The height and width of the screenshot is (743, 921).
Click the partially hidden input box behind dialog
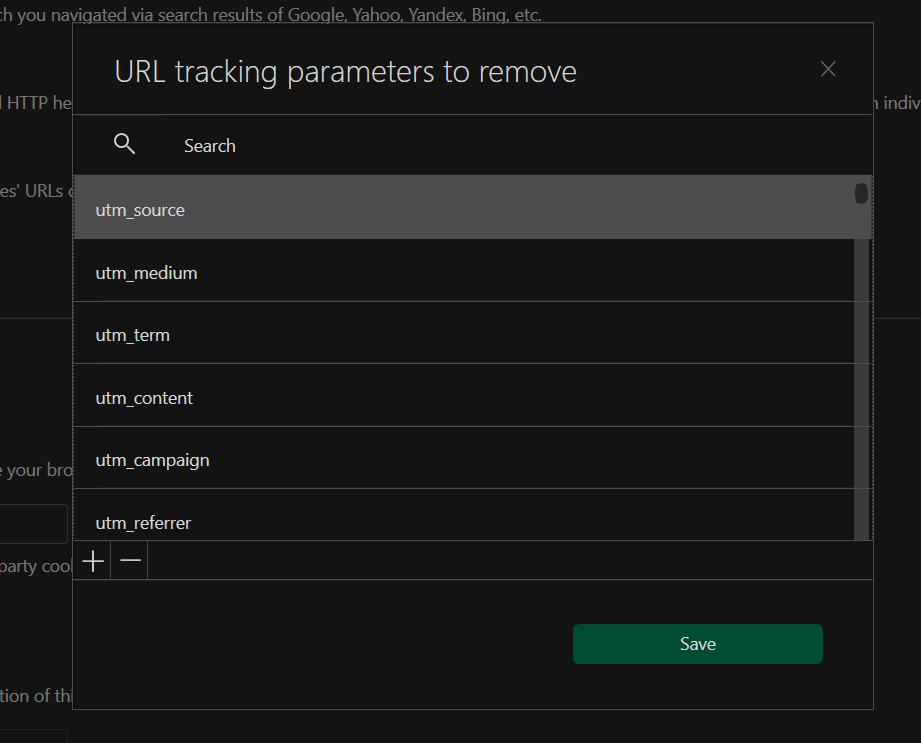34,524
